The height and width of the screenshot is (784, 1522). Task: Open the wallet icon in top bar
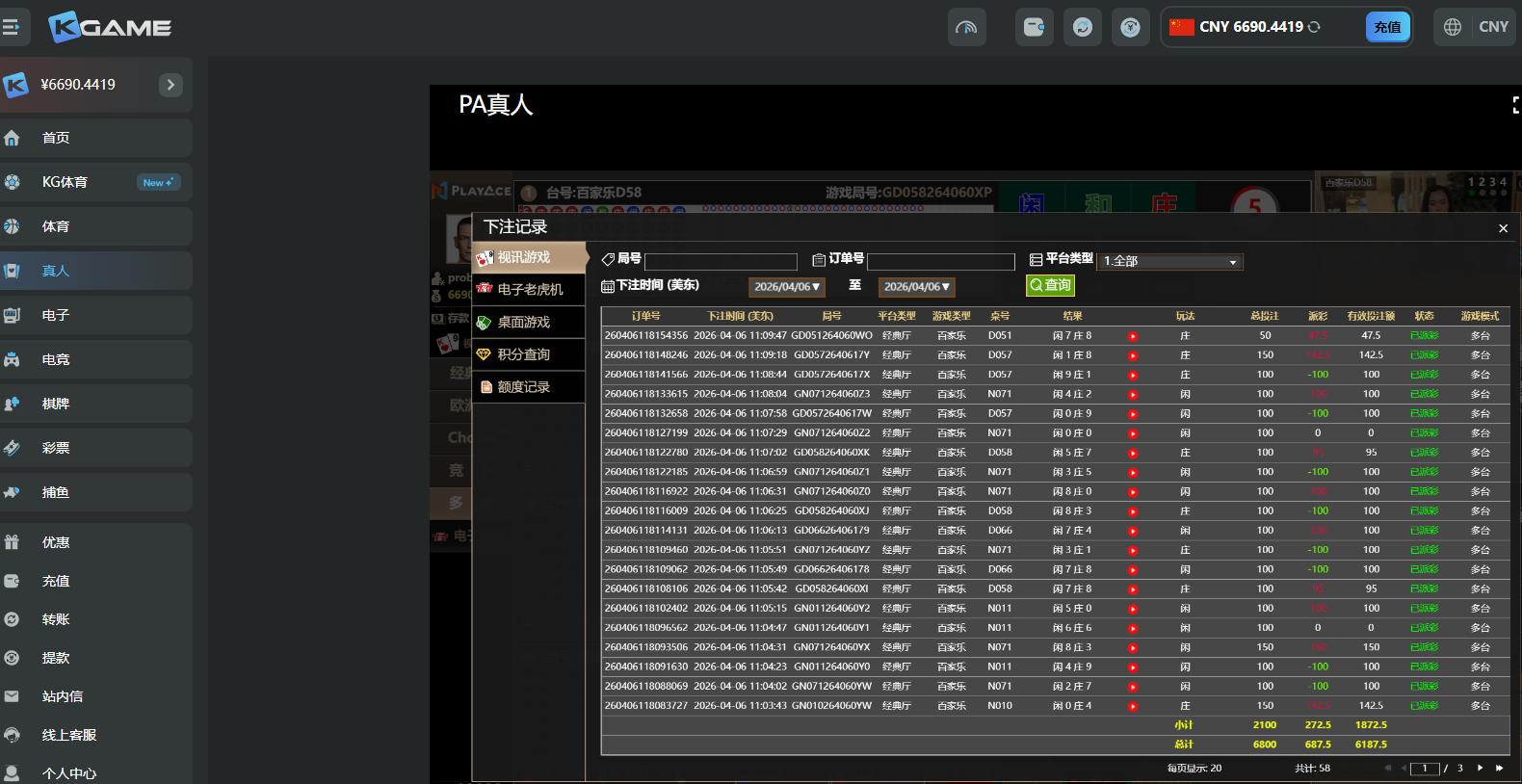[1034, 27]
